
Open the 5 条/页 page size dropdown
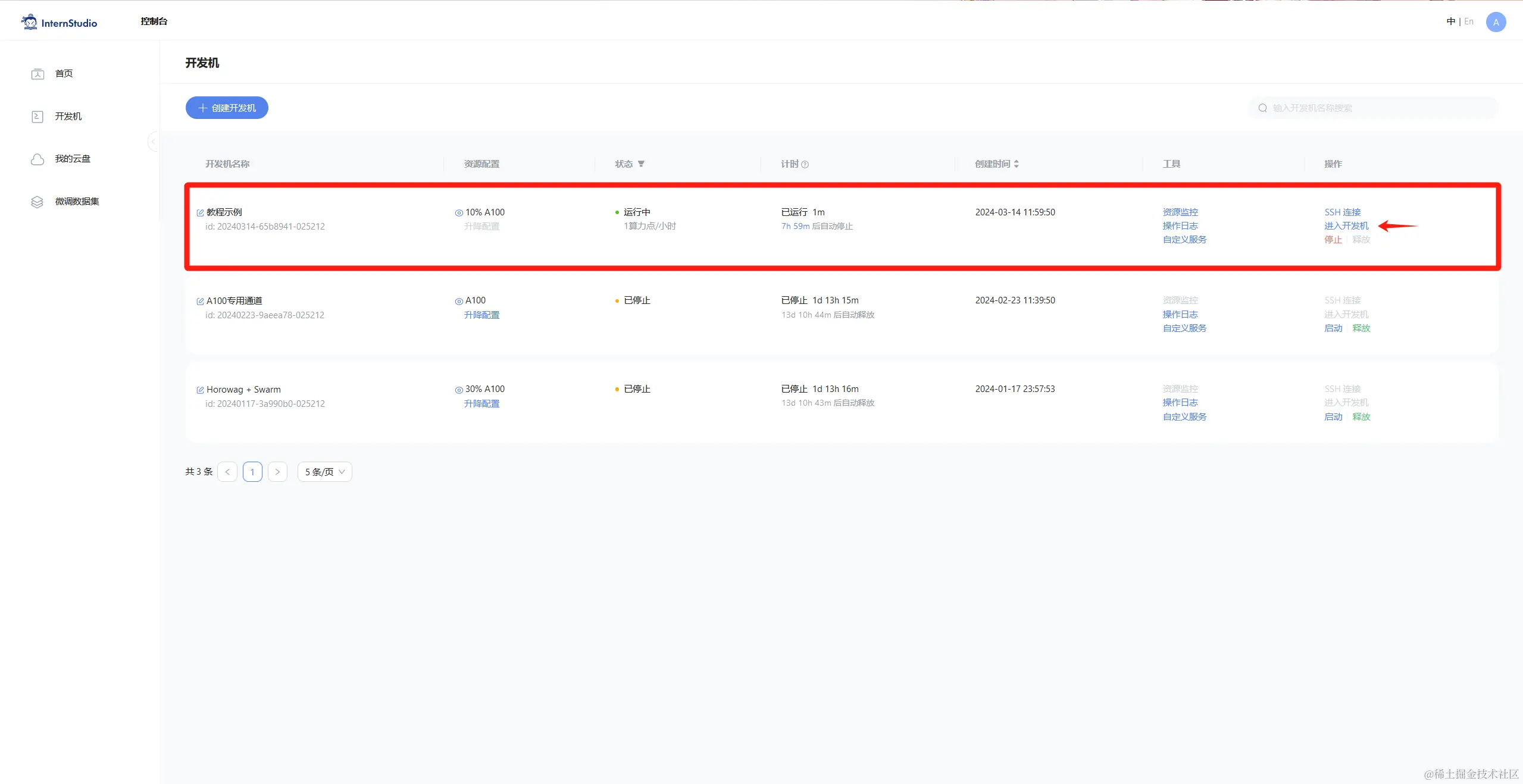pos(324,472)
